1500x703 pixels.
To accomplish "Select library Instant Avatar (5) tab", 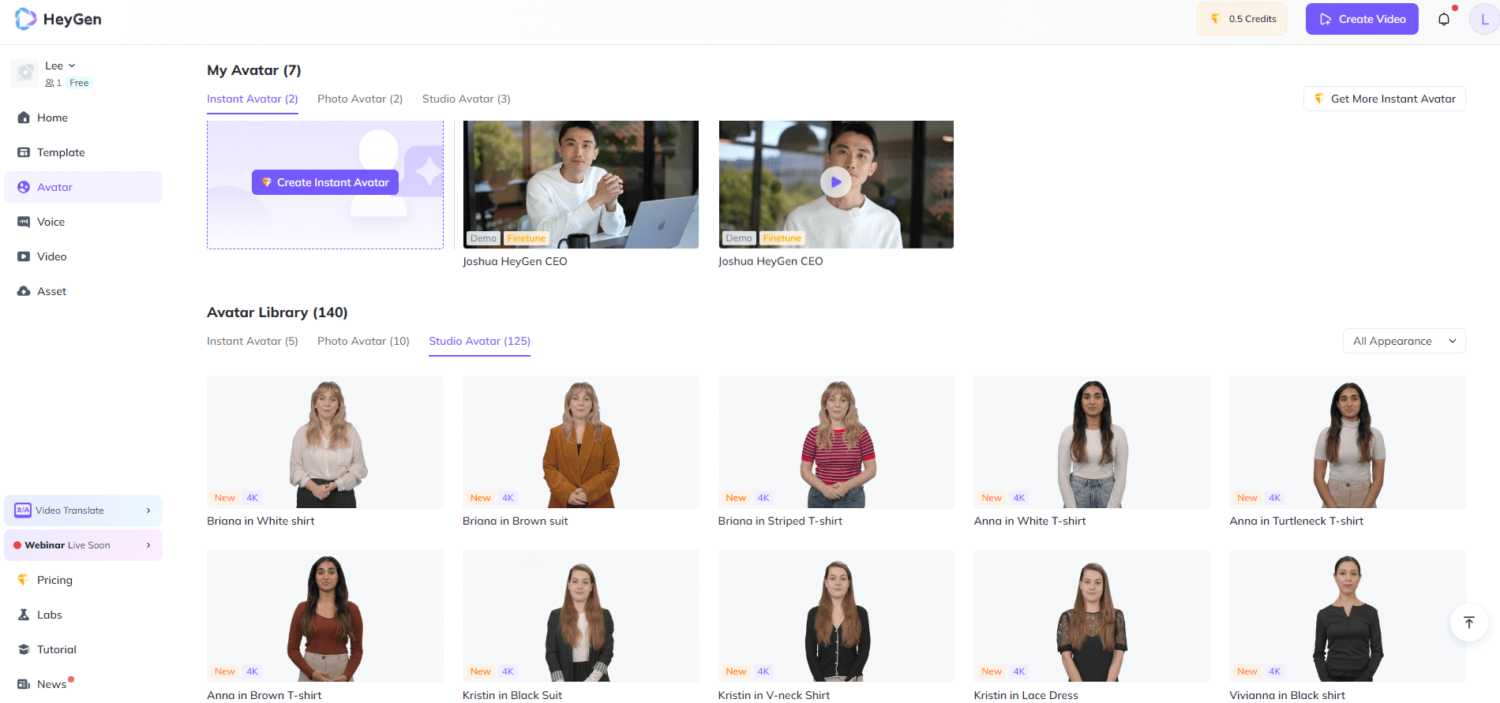I will pos(252,341).
